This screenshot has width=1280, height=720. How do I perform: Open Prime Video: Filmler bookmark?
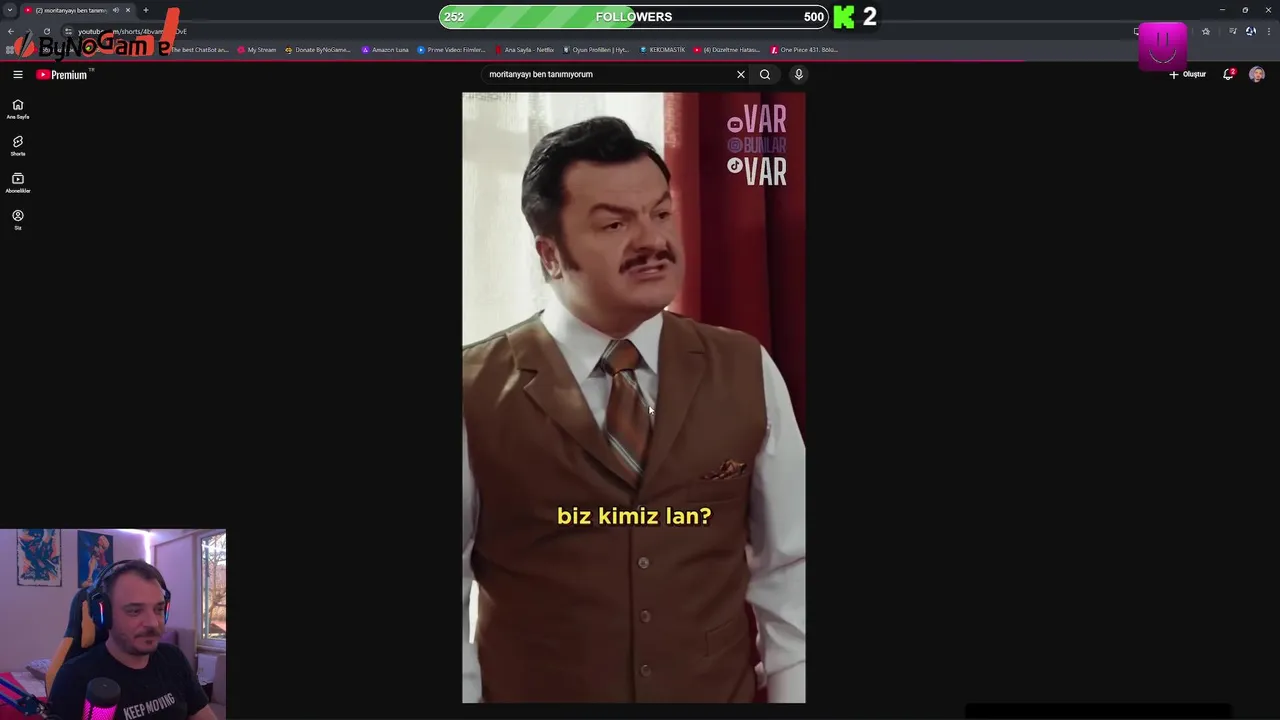(451, 49)
